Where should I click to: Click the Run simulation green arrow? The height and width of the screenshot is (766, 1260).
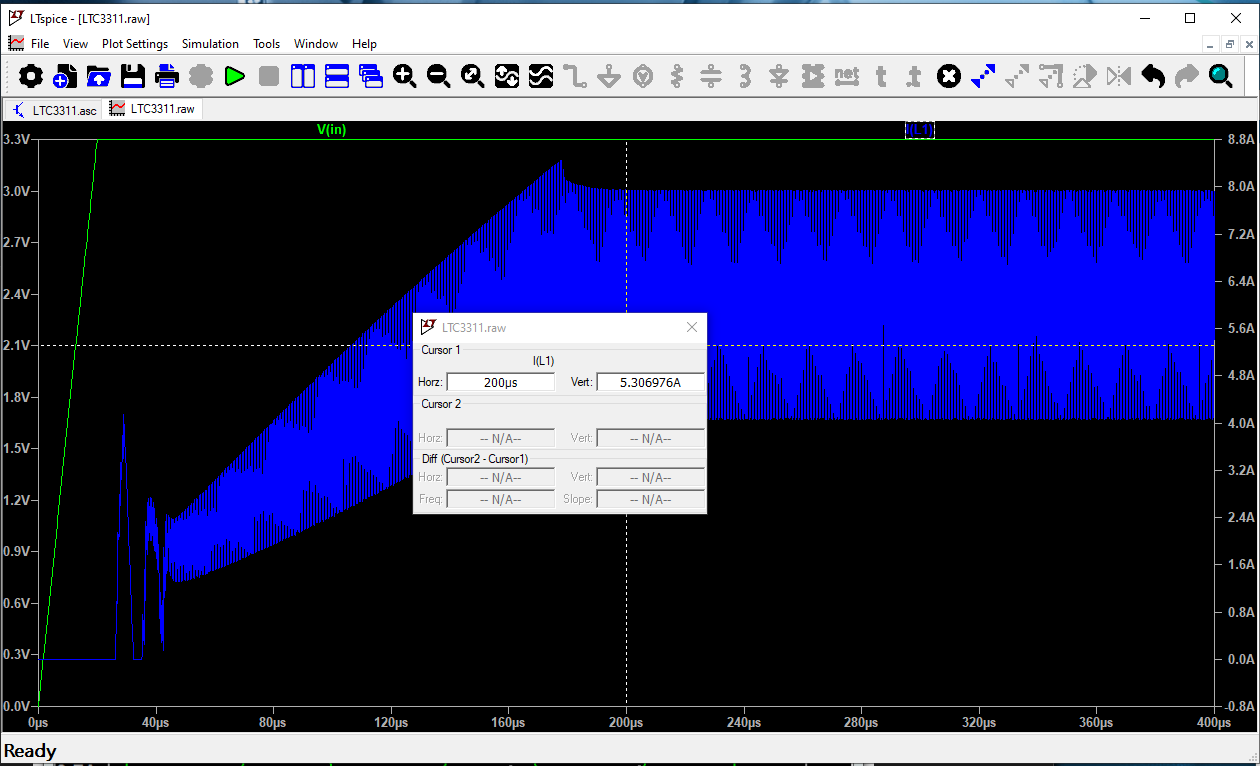click(235, 76)
